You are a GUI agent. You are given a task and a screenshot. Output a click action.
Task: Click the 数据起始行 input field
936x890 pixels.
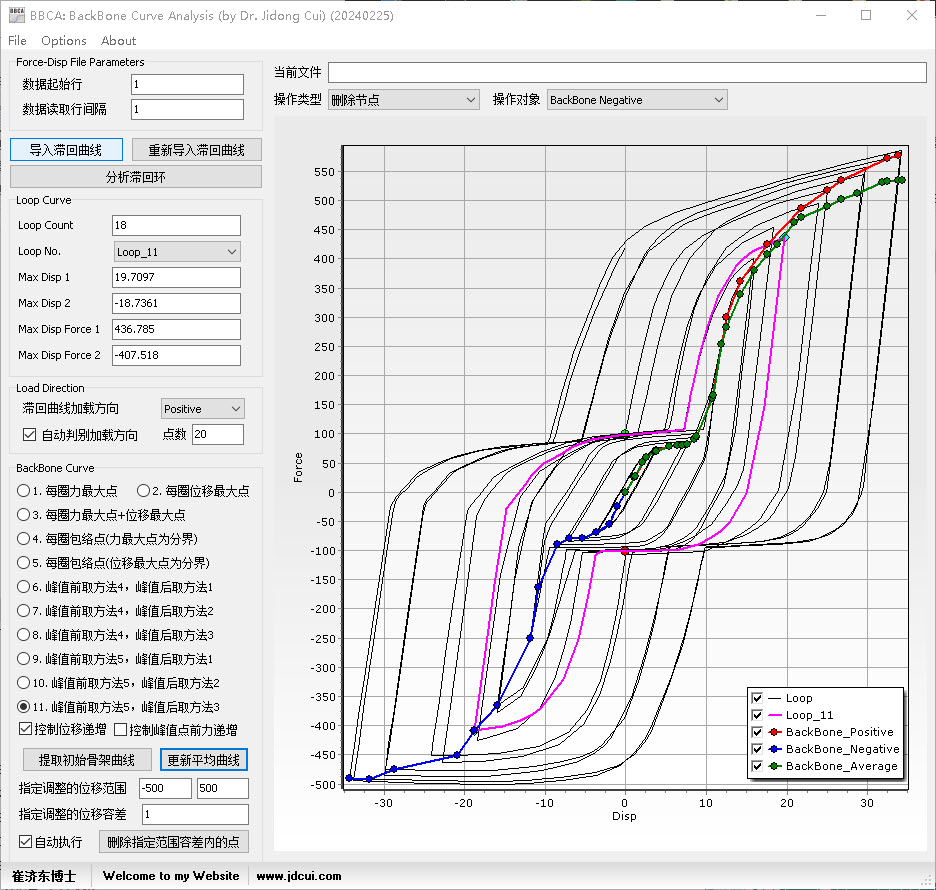point(187,84)
